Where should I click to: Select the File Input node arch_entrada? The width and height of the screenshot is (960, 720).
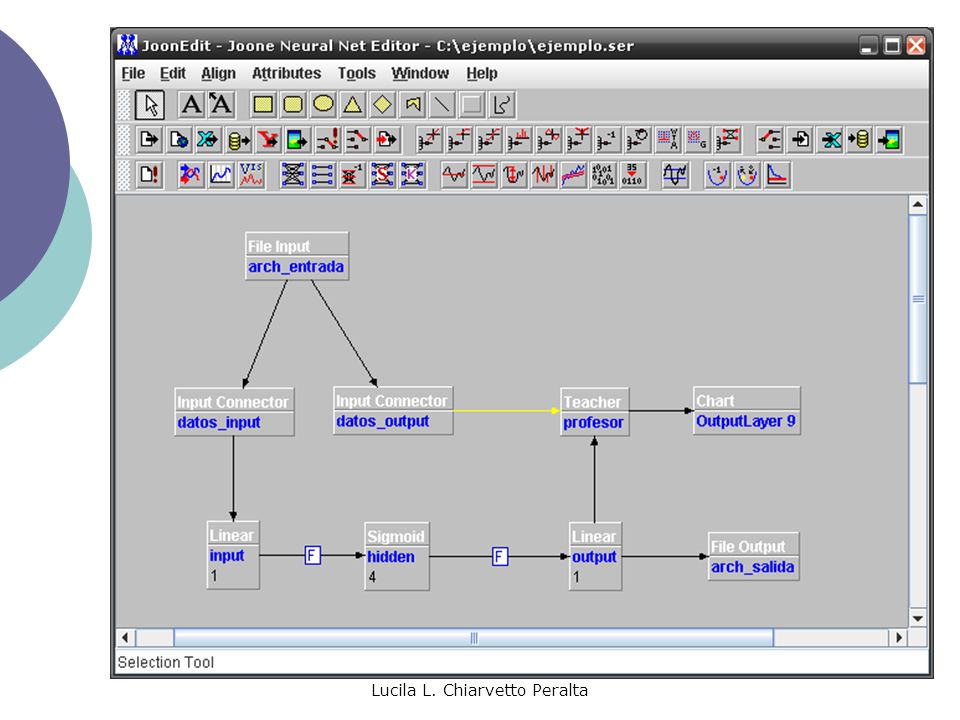297,256
